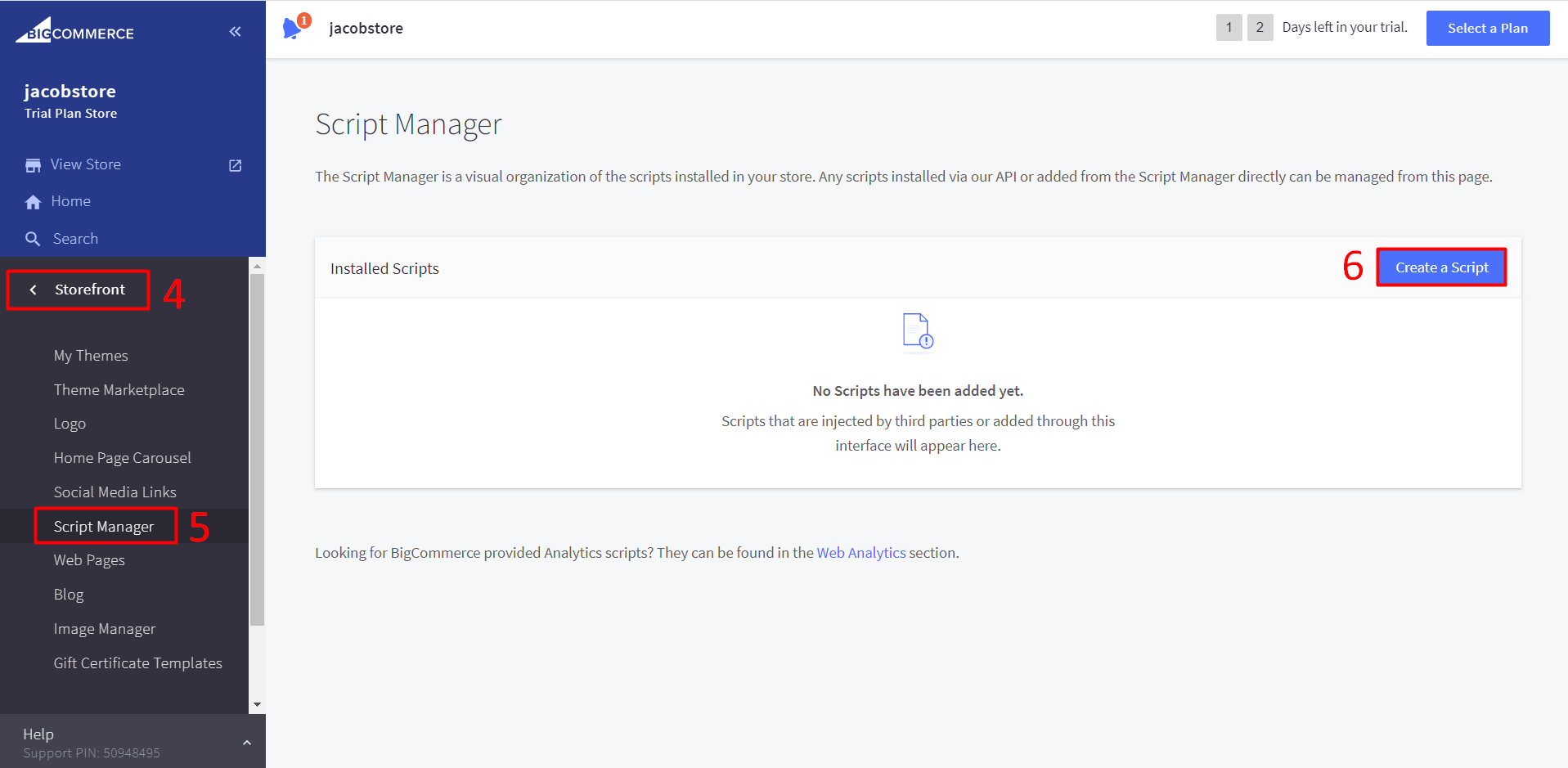This screenshot has width=1568, height=768.
Task: Open My Themes menu item
Action: (x=91, y=356)
